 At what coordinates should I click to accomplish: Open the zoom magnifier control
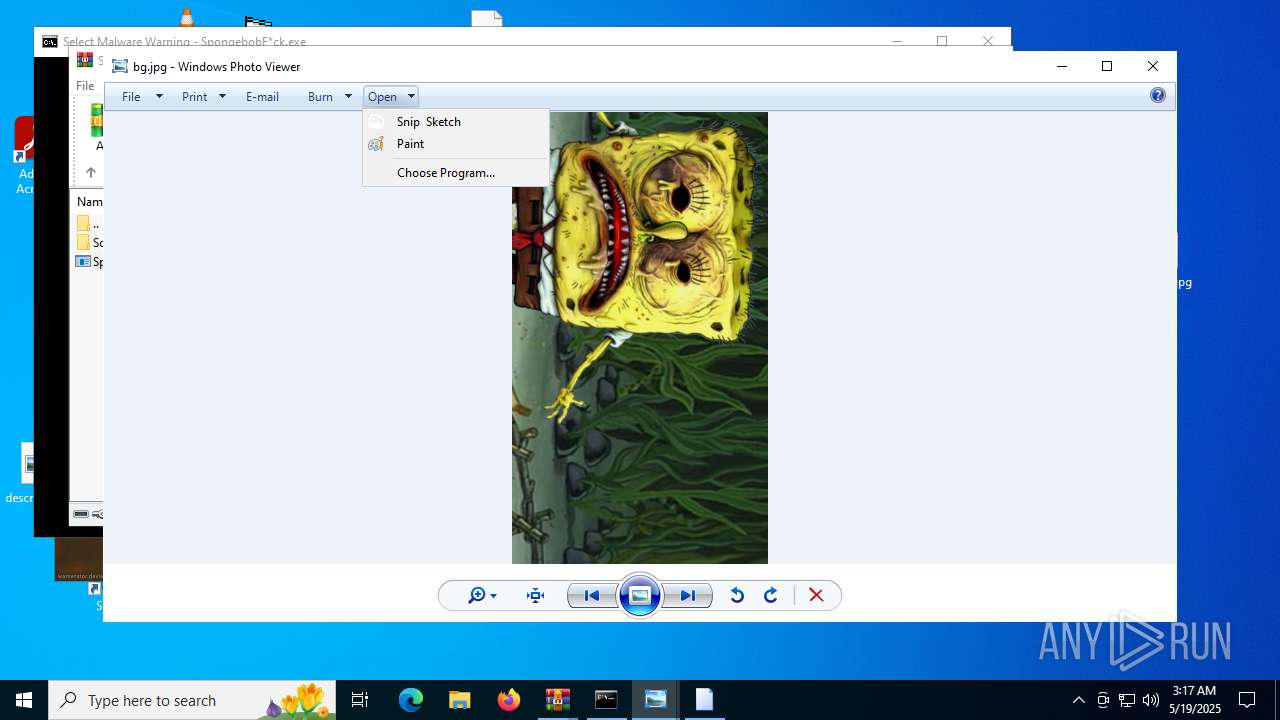pos(482,596)
